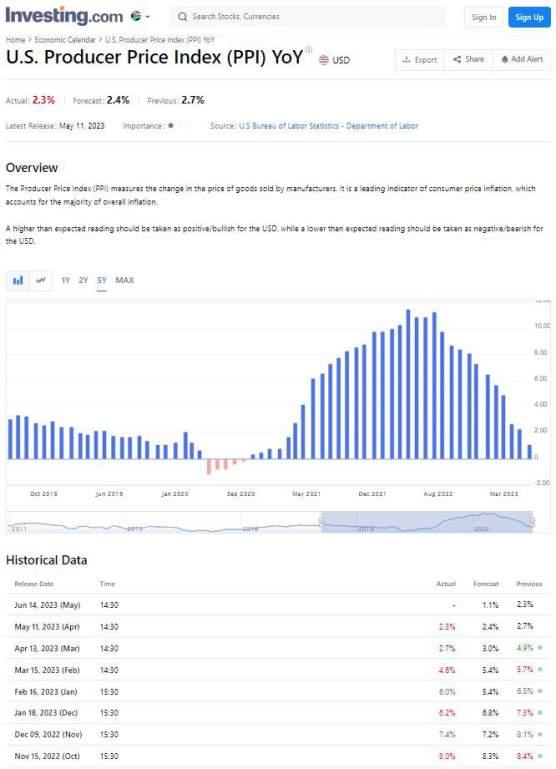Click the USD flag icon
This screenshot has width=556, height=769.
[x=324, y=60]
